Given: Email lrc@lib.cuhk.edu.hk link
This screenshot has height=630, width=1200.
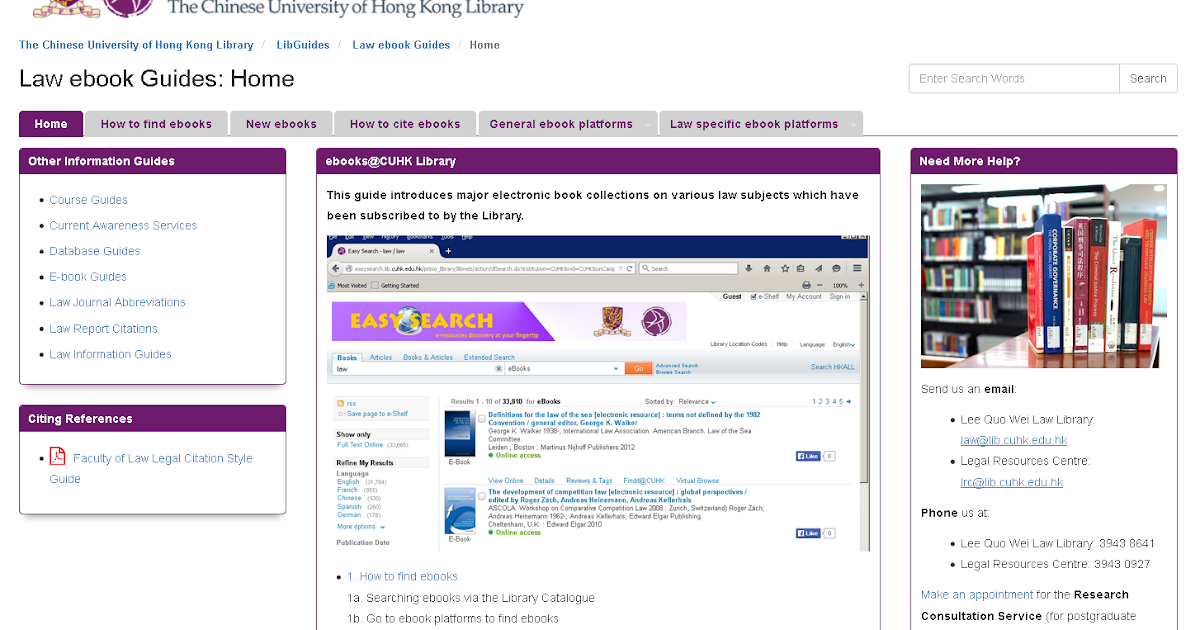Looking at the screenshot, I should point(1012,482).
